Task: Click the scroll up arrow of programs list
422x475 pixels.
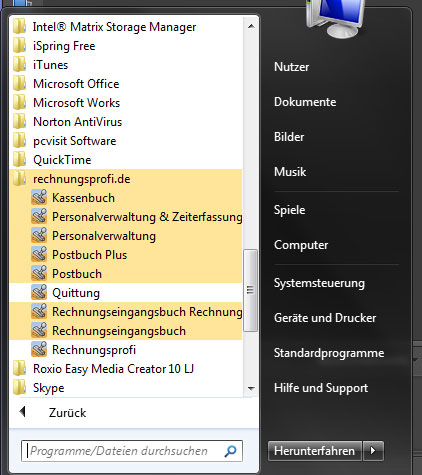Action: [x=251, y=26]
